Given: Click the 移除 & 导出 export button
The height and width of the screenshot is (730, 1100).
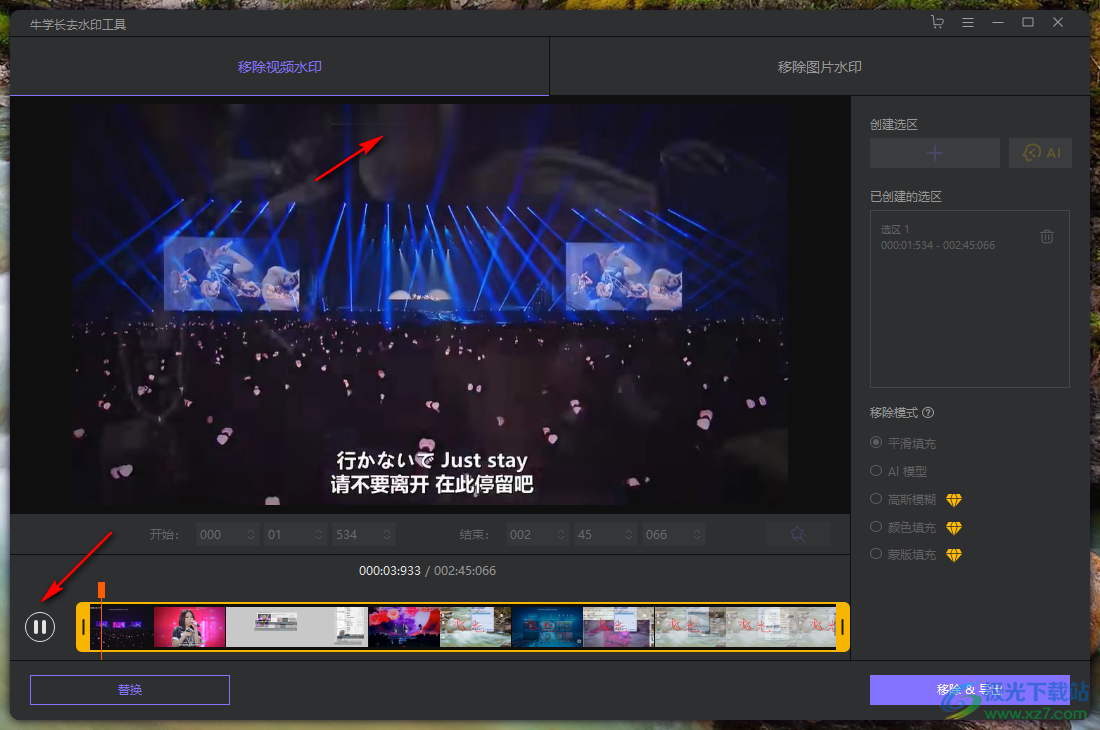Looking at the screenshot, I should coord(970,690).
